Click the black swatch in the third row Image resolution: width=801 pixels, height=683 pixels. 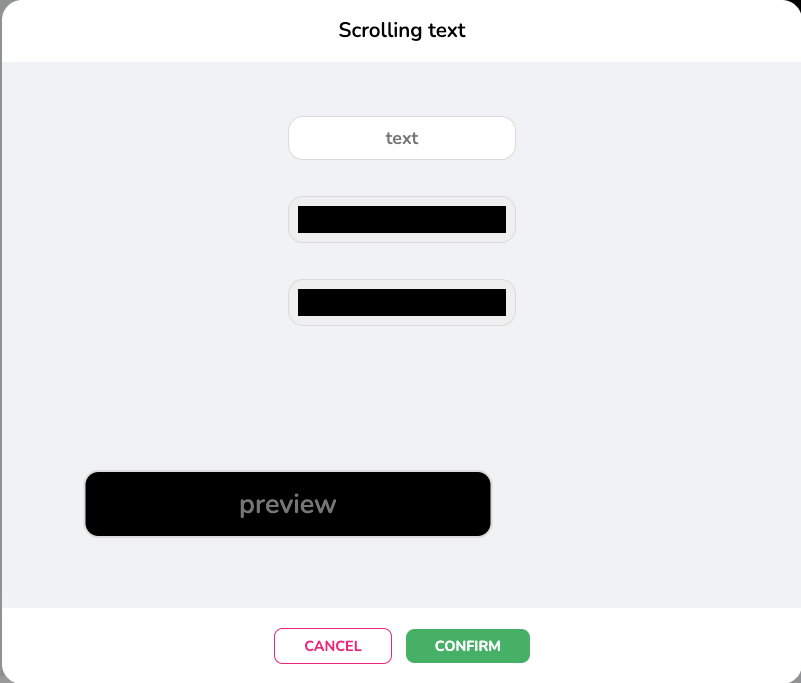tap(401, 302)
